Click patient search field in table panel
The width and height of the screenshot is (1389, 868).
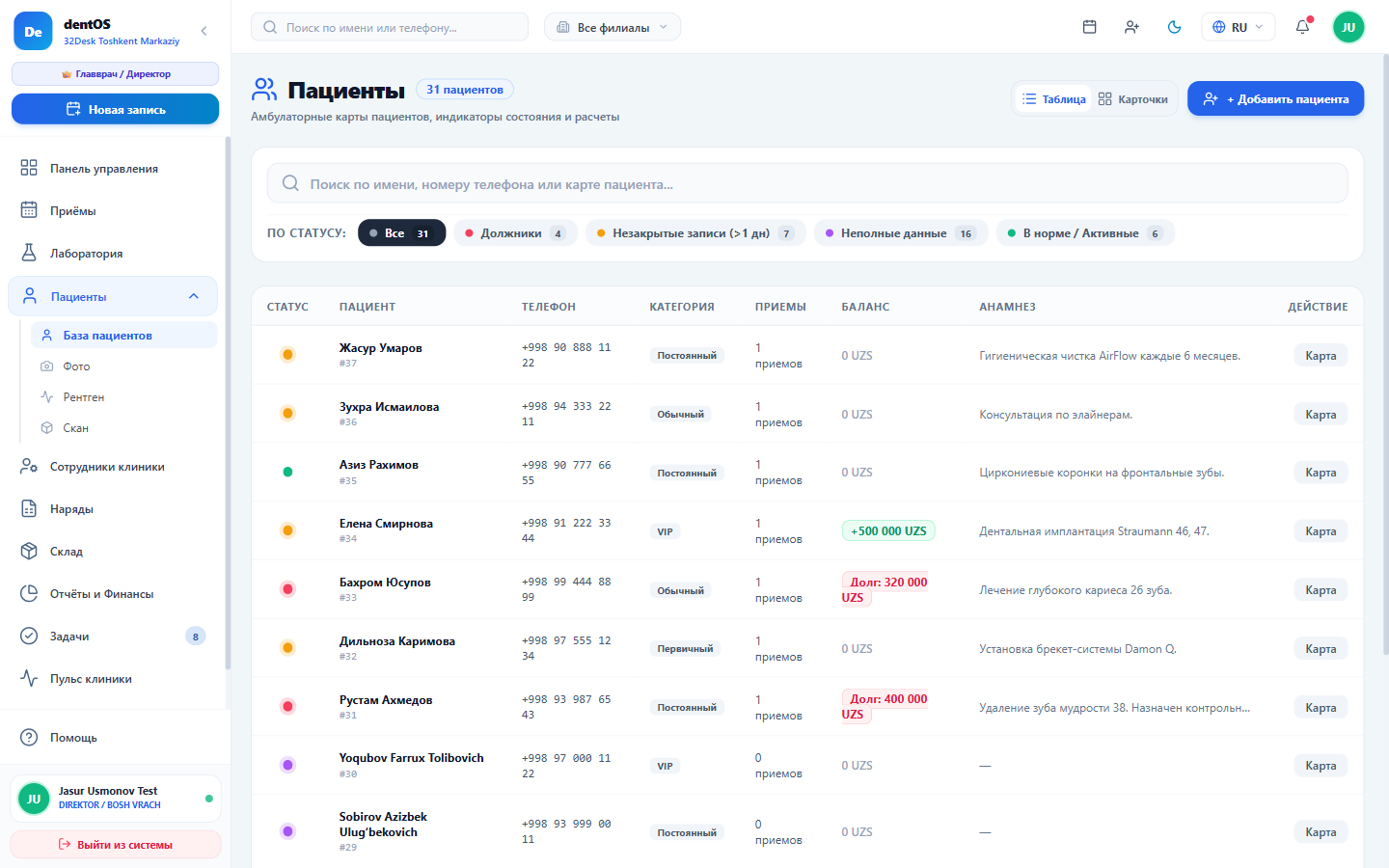[807, 183]
